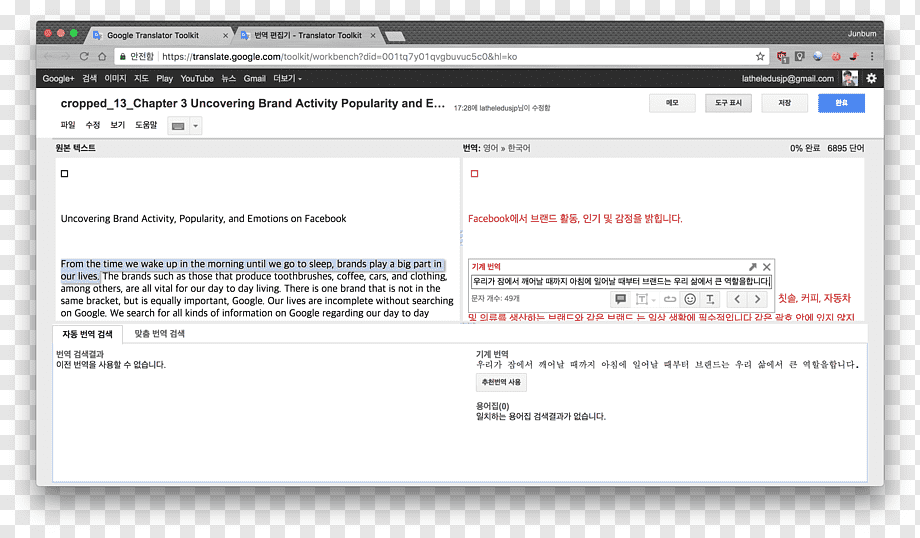Screen dimensions: 920x538
Task: Close the Google Translator Toolkit browser tab
Action: tap(225, 36)
